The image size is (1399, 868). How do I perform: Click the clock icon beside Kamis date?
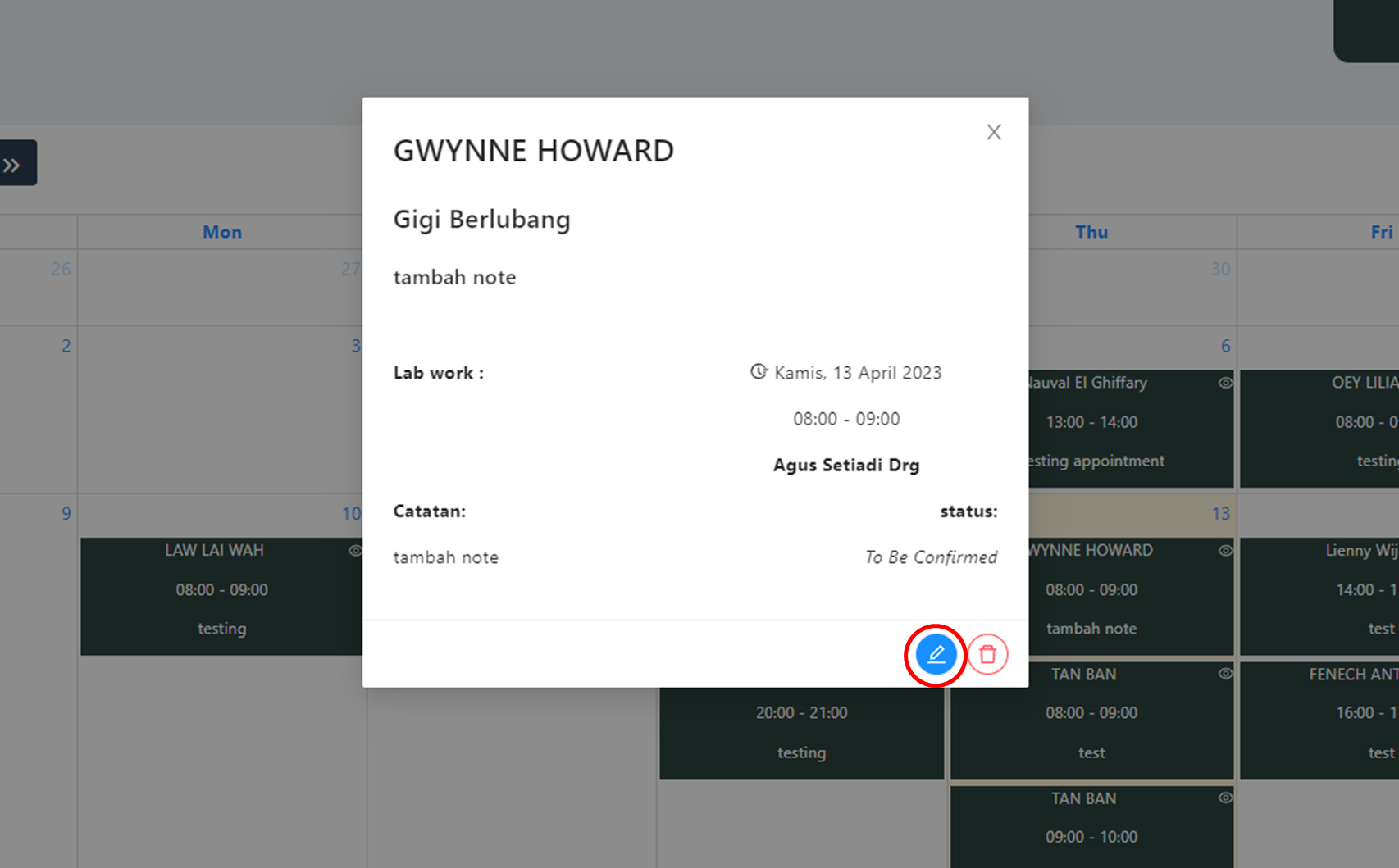coord(759,372)
